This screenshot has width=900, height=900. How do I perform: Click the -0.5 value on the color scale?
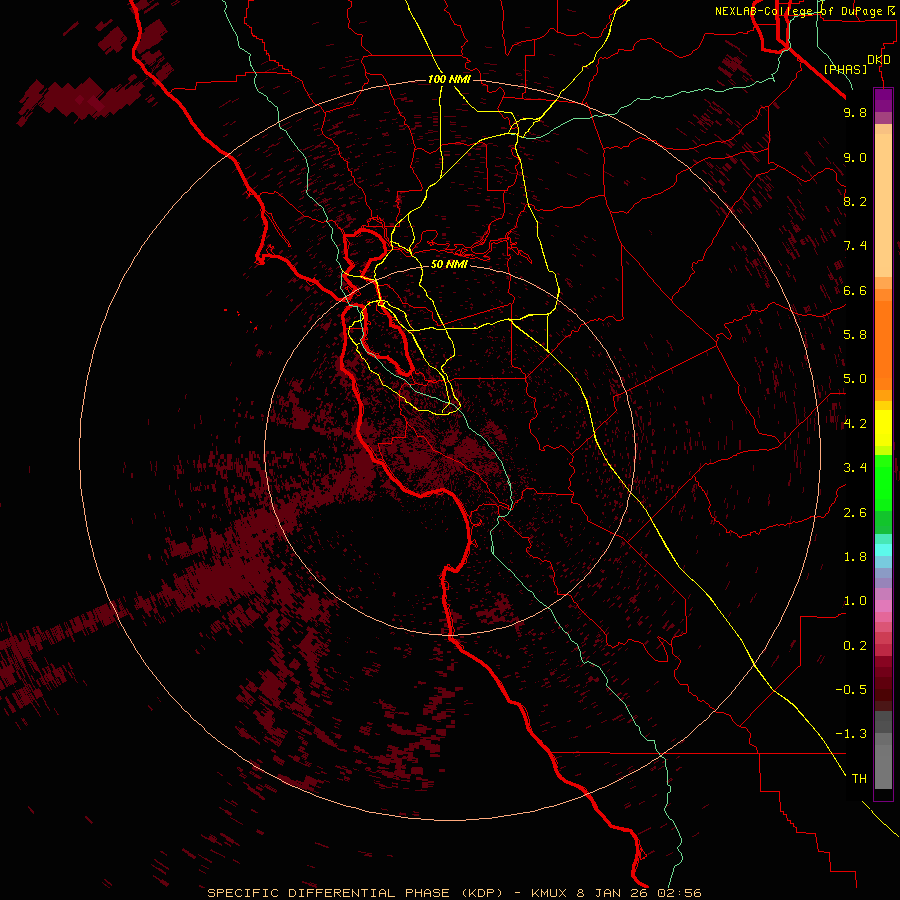click(x=851, y=690)
